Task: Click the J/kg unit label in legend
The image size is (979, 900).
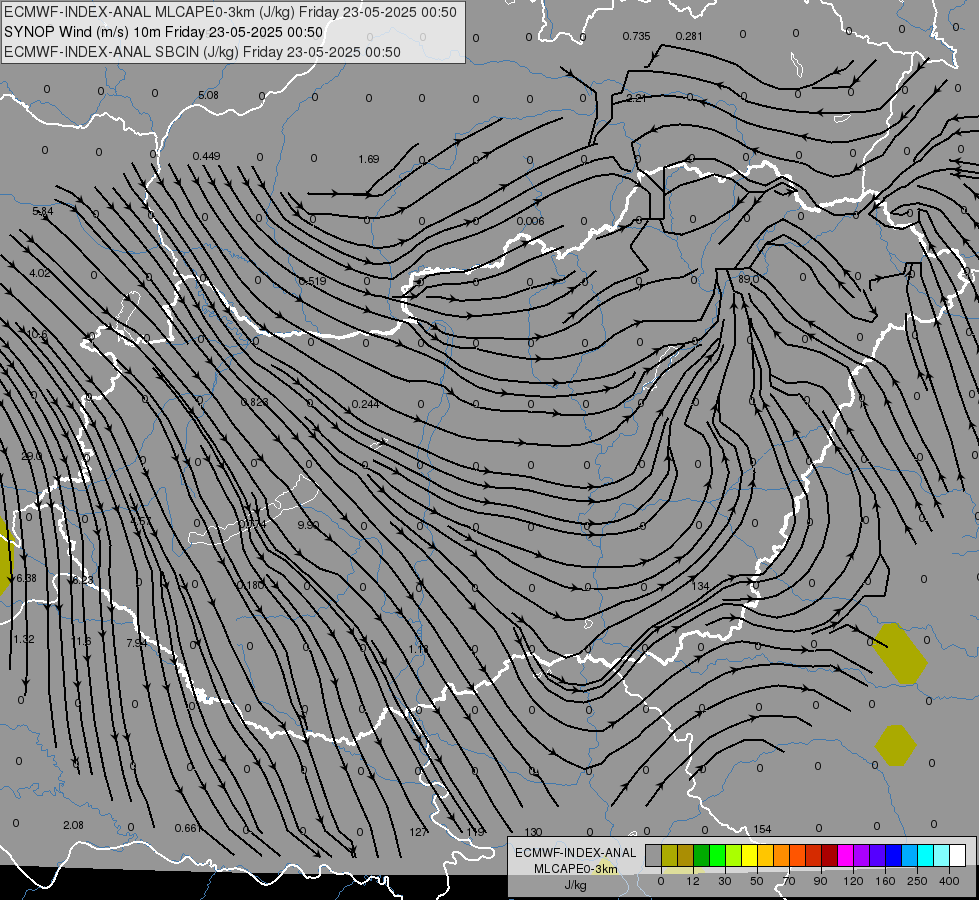Action: click(x=575, y=885)
